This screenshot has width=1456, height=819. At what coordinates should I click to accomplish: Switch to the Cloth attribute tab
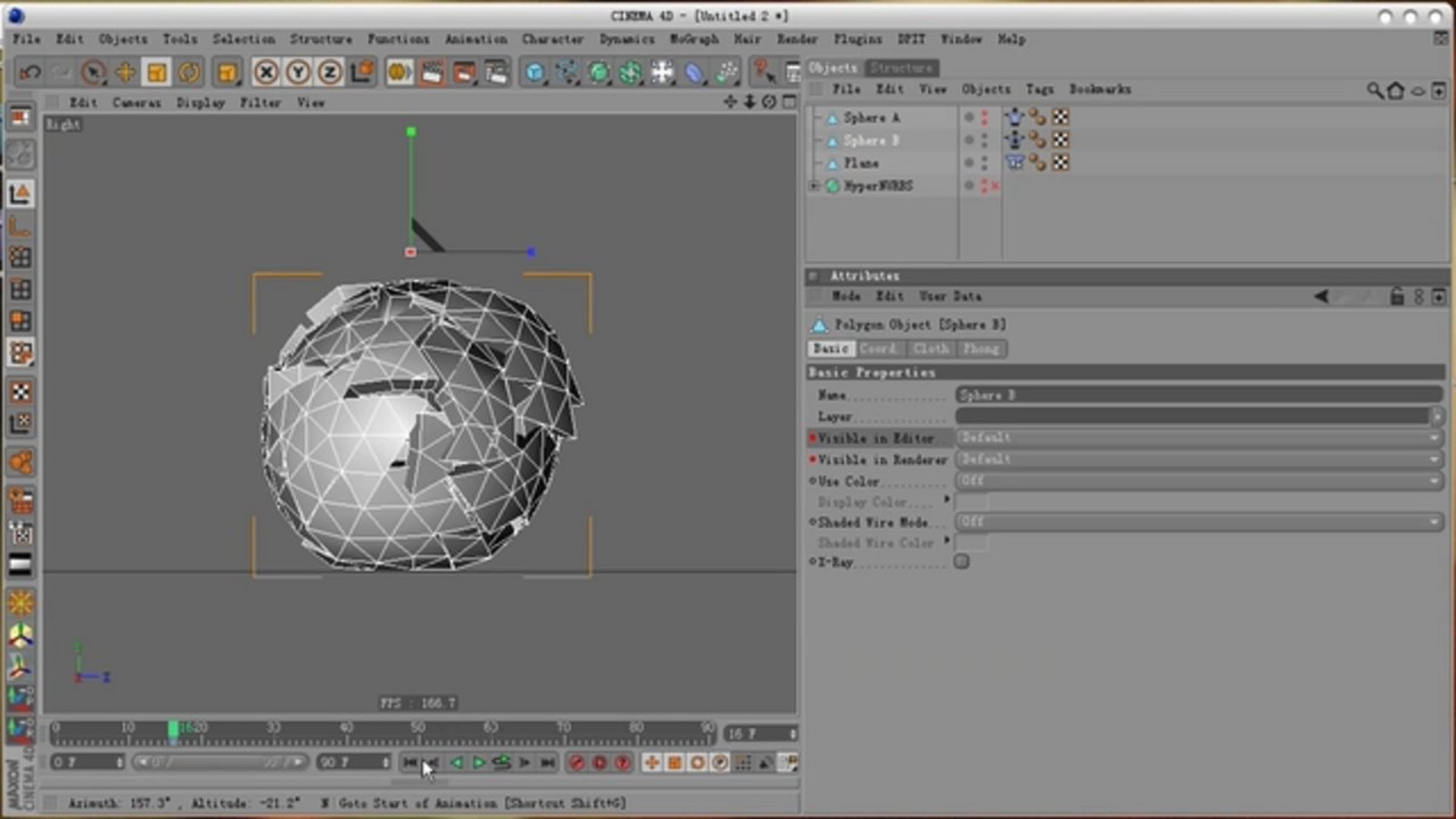click(x=931, y=349)
